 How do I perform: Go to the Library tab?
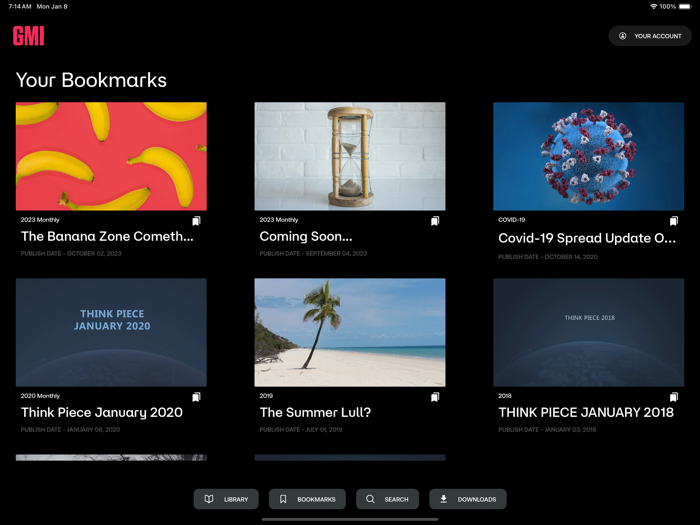point(226,499)
